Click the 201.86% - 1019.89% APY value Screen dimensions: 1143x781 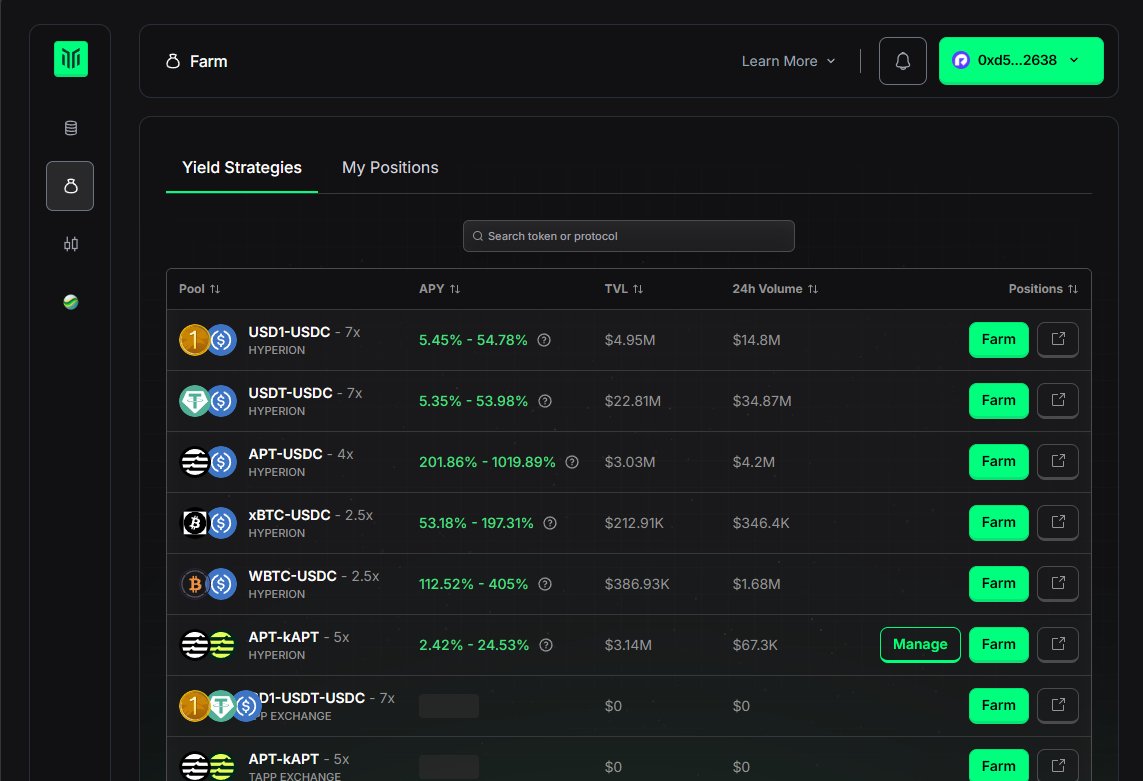487,462
